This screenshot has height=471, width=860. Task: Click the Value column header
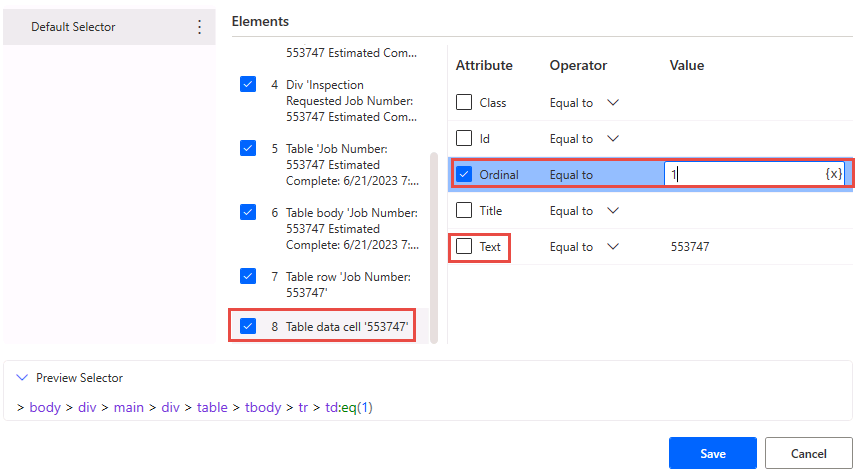[x=687, y=65]
